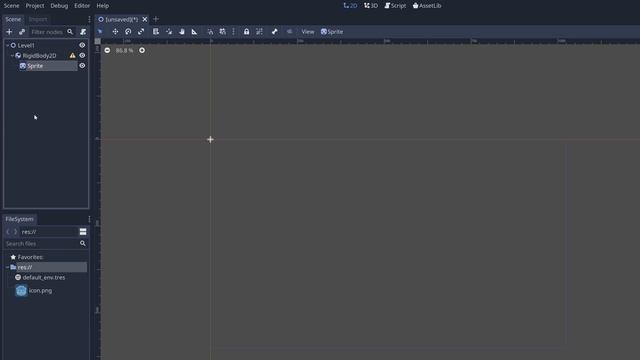Close the [unsaved] scene tab
This screenshot has width=640, height=360.
click(144, 19)
